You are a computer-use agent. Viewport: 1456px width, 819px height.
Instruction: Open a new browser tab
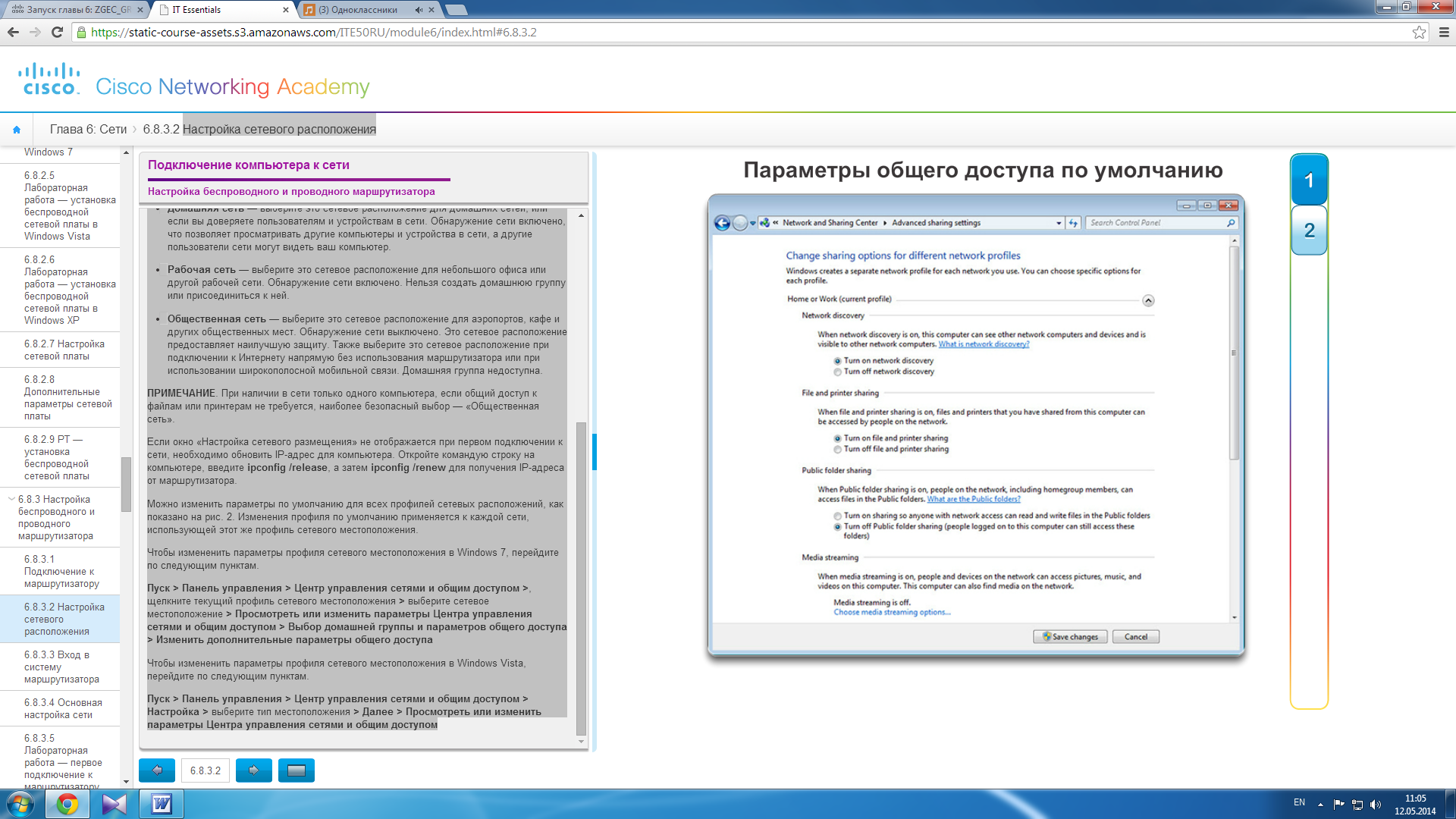click(x=456, y=10)
